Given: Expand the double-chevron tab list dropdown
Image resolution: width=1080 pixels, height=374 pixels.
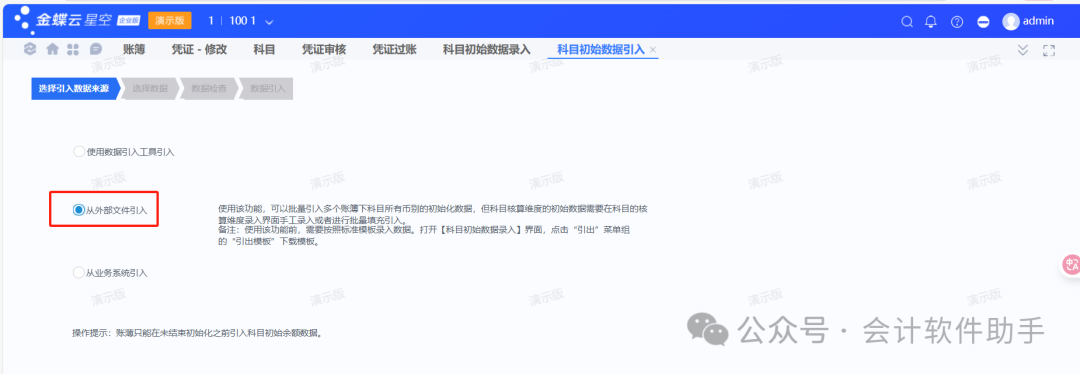Looking at the screenshot, I should (x=1023, y=50).
